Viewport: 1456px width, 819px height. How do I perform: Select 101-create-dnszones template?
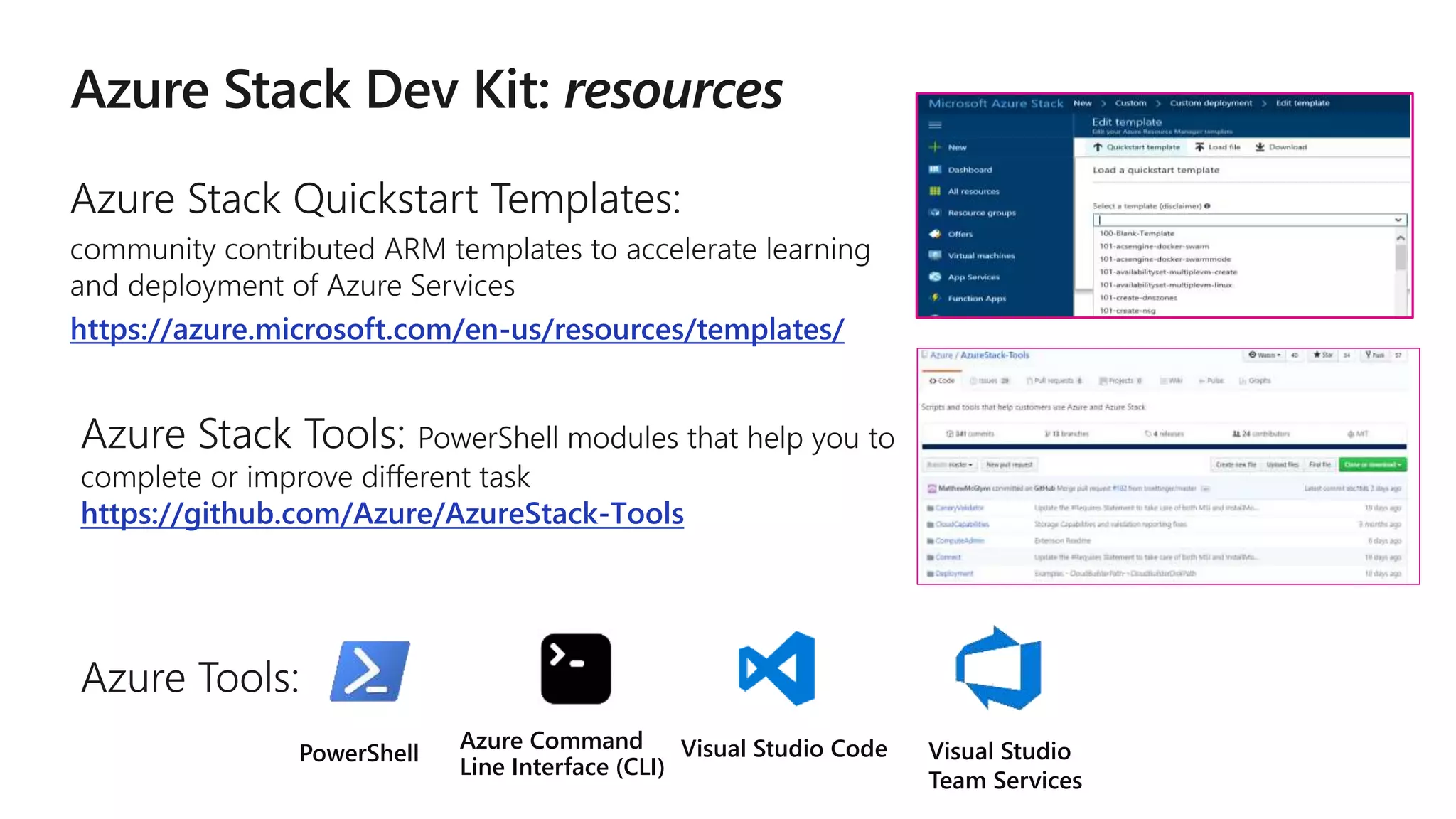click(x=1138, y=298)
